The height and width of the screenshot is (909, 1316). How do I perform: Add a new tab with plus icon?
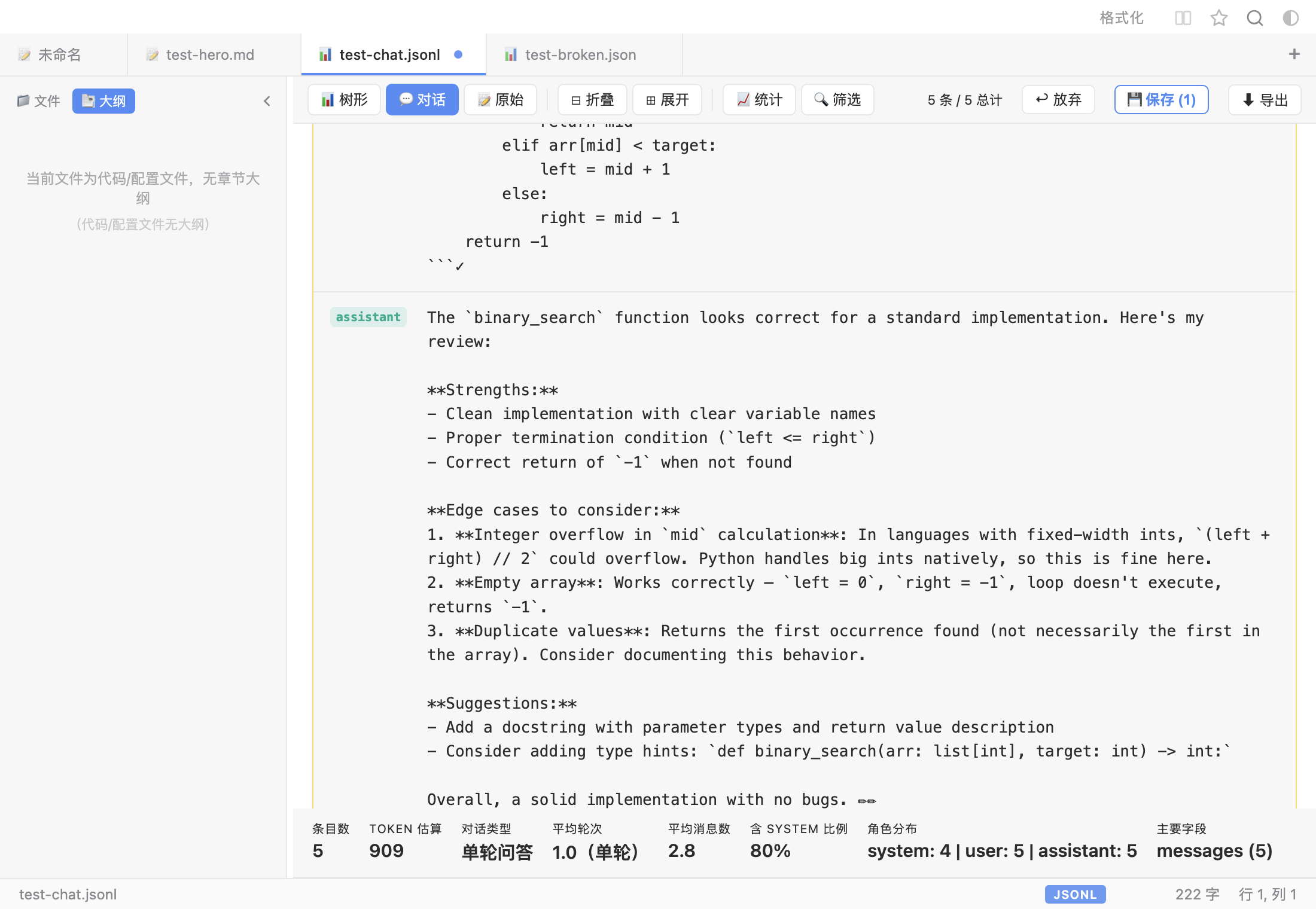coord(1294,54)
